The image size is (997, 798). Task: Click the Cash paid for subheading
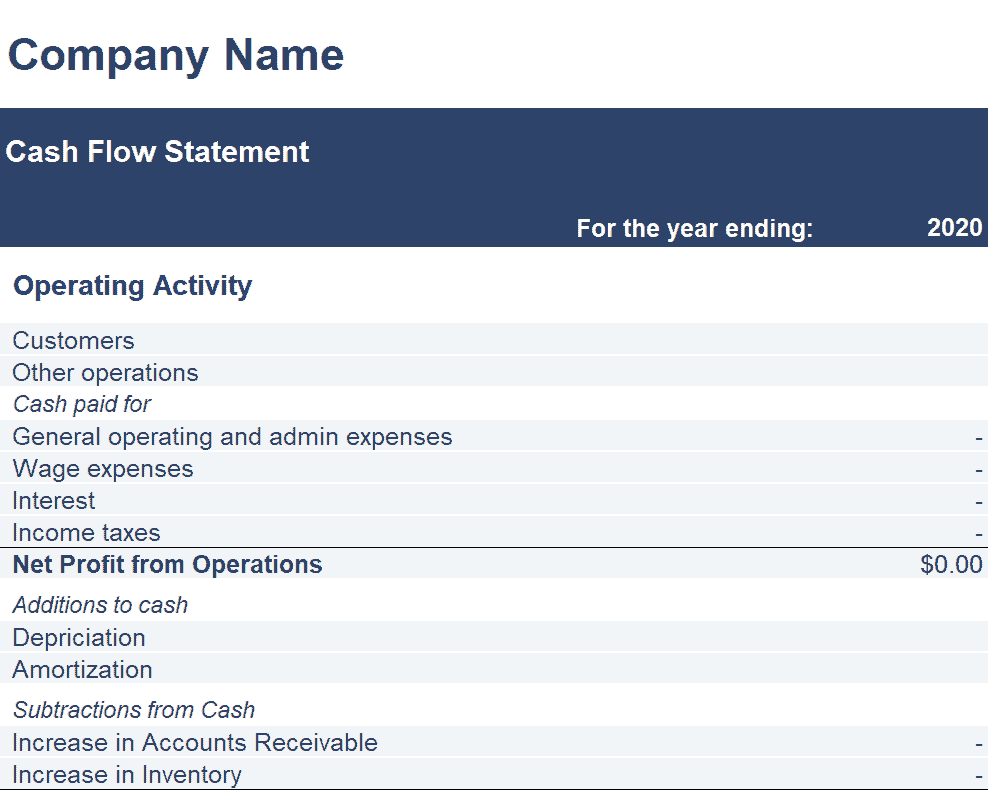click(x=82, y=404)
